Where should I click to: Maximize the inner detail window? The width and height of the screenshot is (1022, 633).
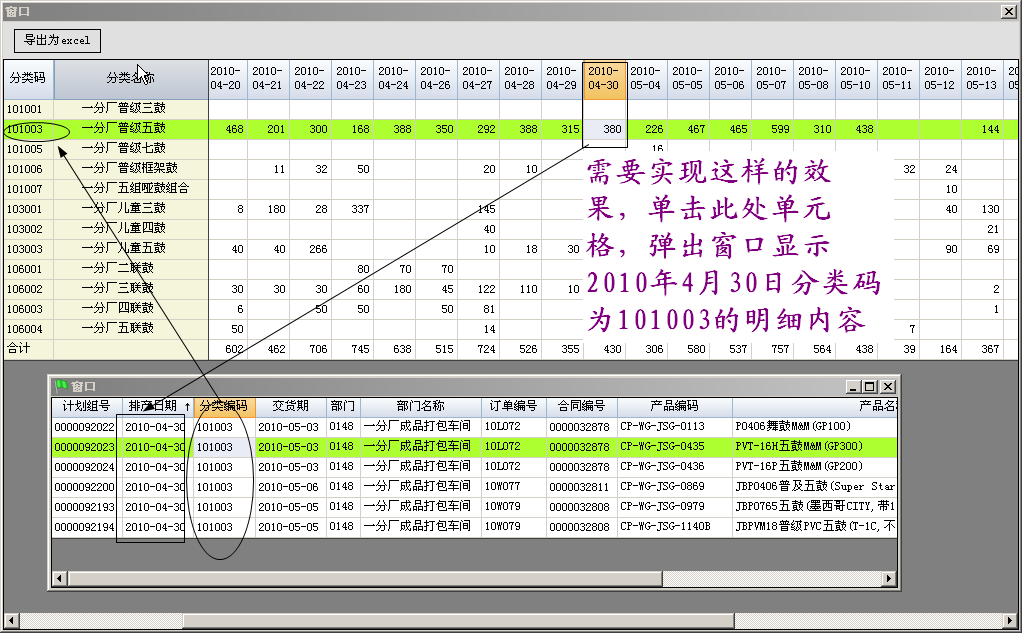[870, 387]
